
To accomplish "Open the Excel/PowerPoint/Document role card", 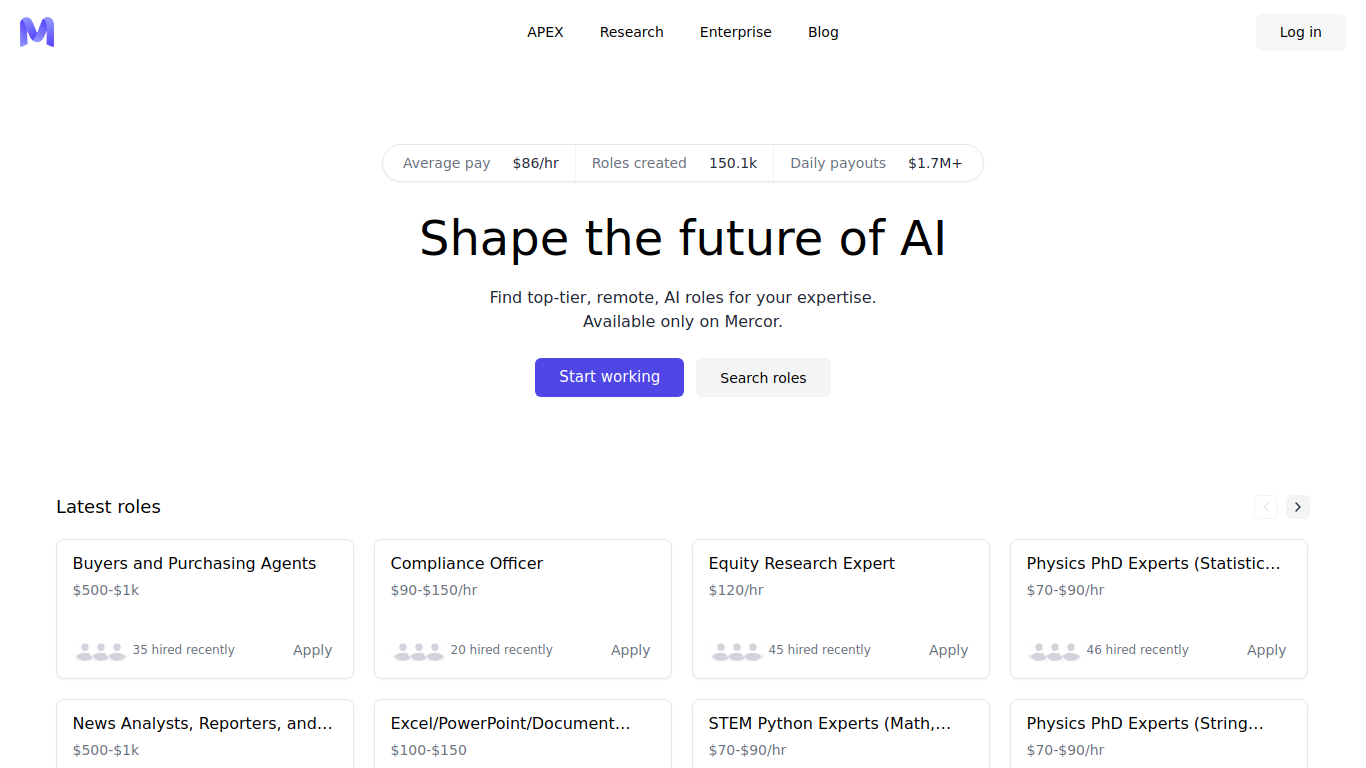I will tap(523, 734).
